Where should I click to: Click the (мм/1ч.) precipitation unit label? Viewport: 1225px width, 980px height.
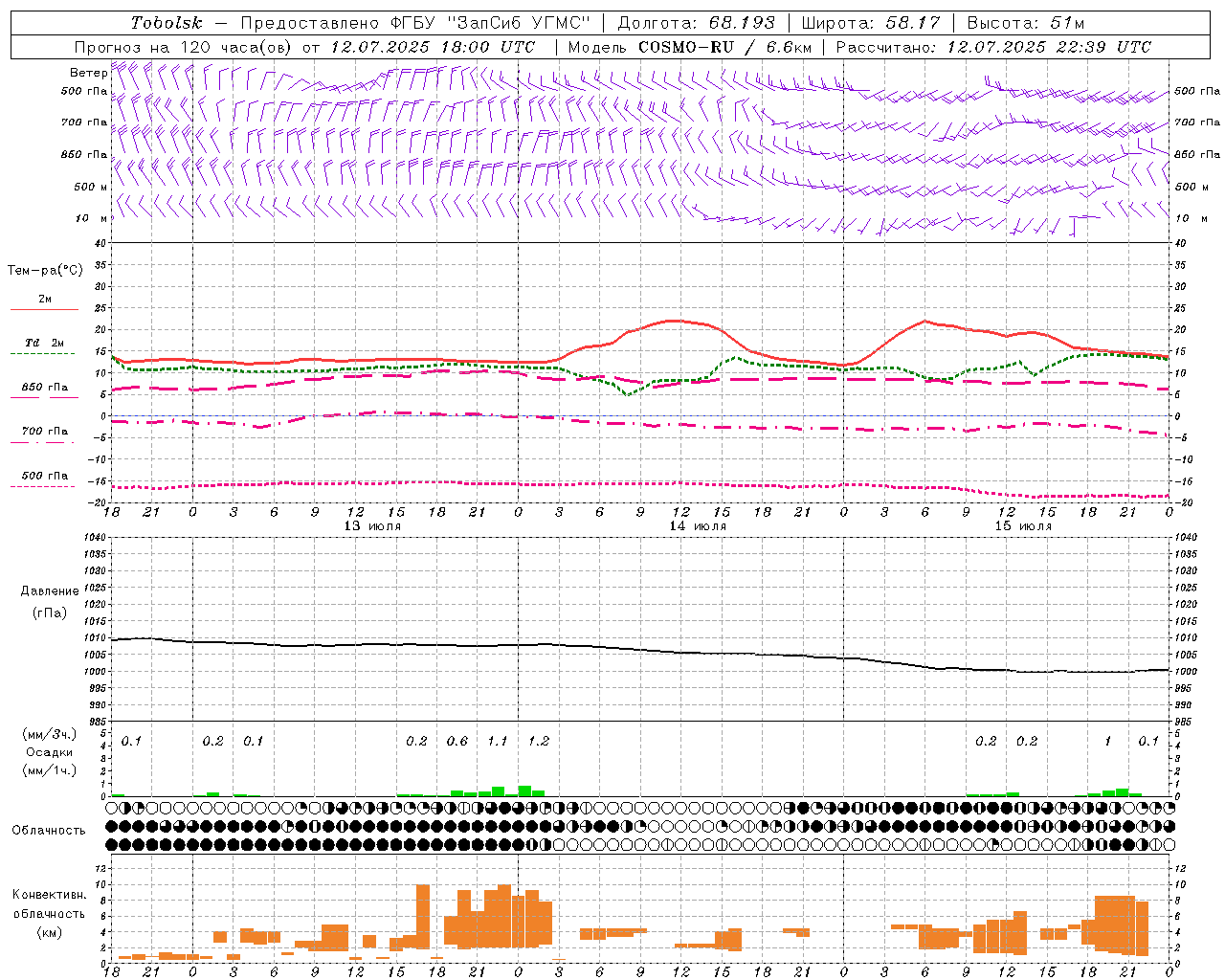(51, 770)
